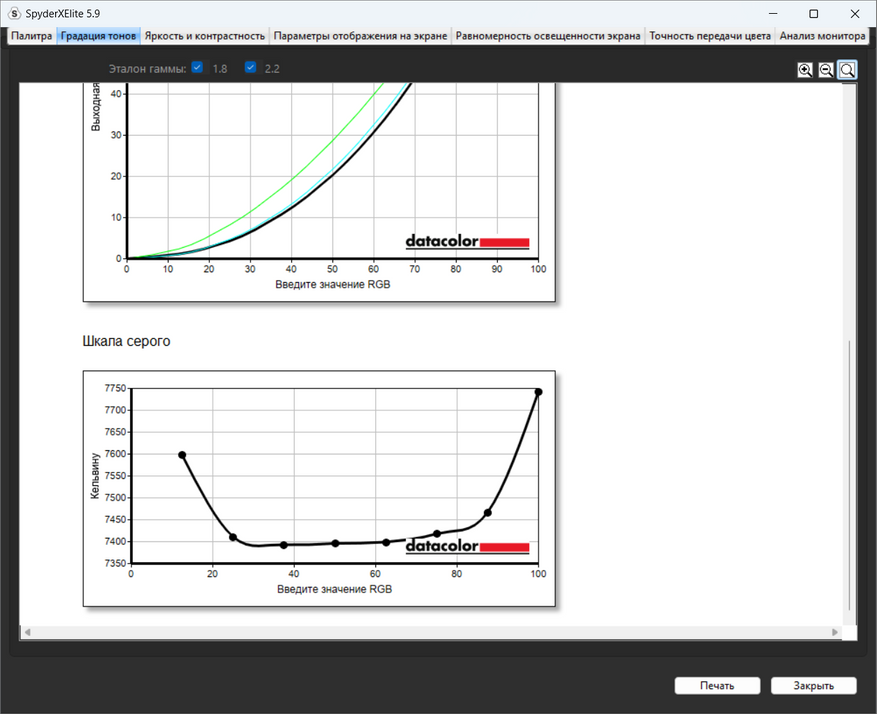877x714 pixels.
Task: Click the datacolor logo on gamma chart
Action: click(x=467, y=242)
